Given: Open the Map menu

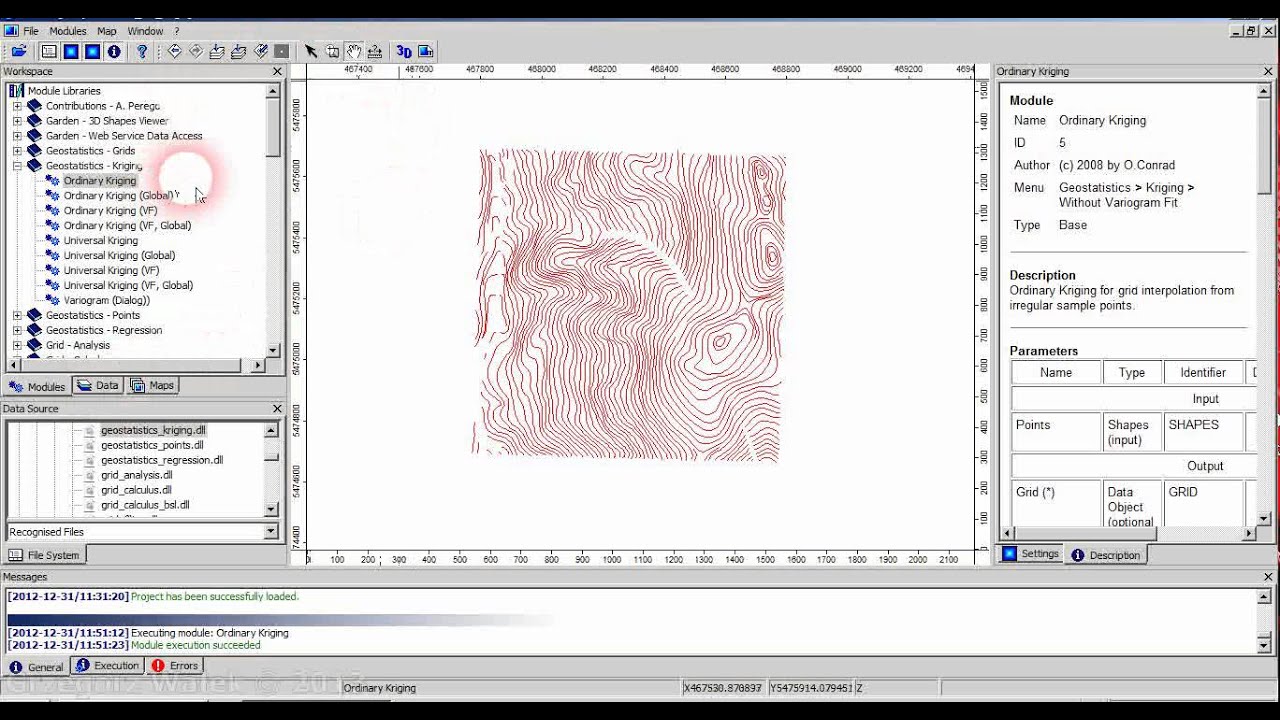Looking at the screenshot, I should [x=106, y=31].
